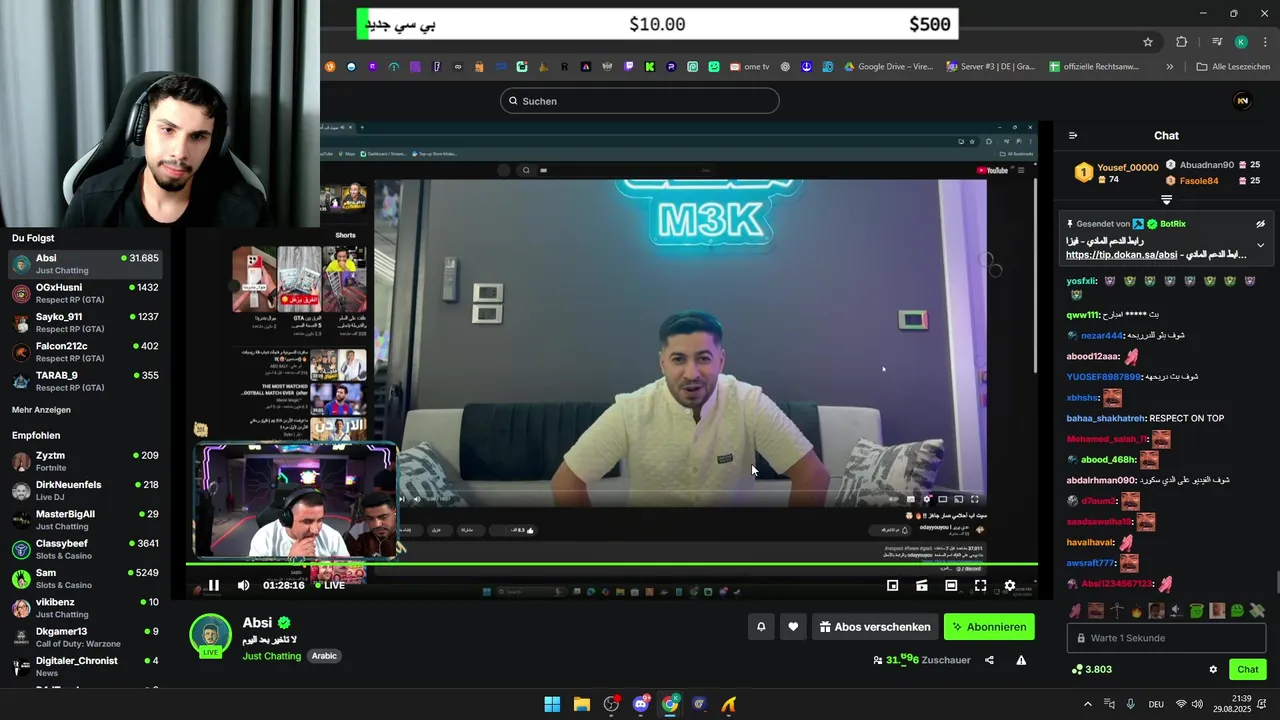
Task: Open the user profile avatar menu
Action: pyautogui.click(x=1243, y=101)
